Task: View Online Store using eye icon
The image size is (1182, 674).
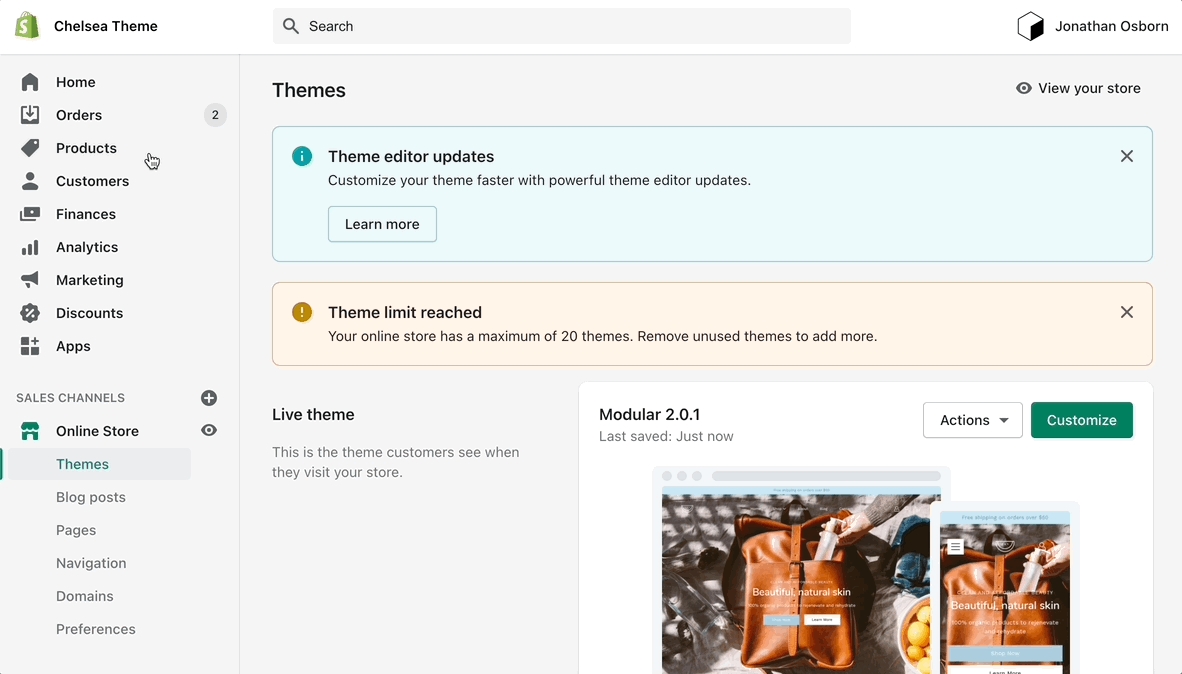Action: click(209, 430)
